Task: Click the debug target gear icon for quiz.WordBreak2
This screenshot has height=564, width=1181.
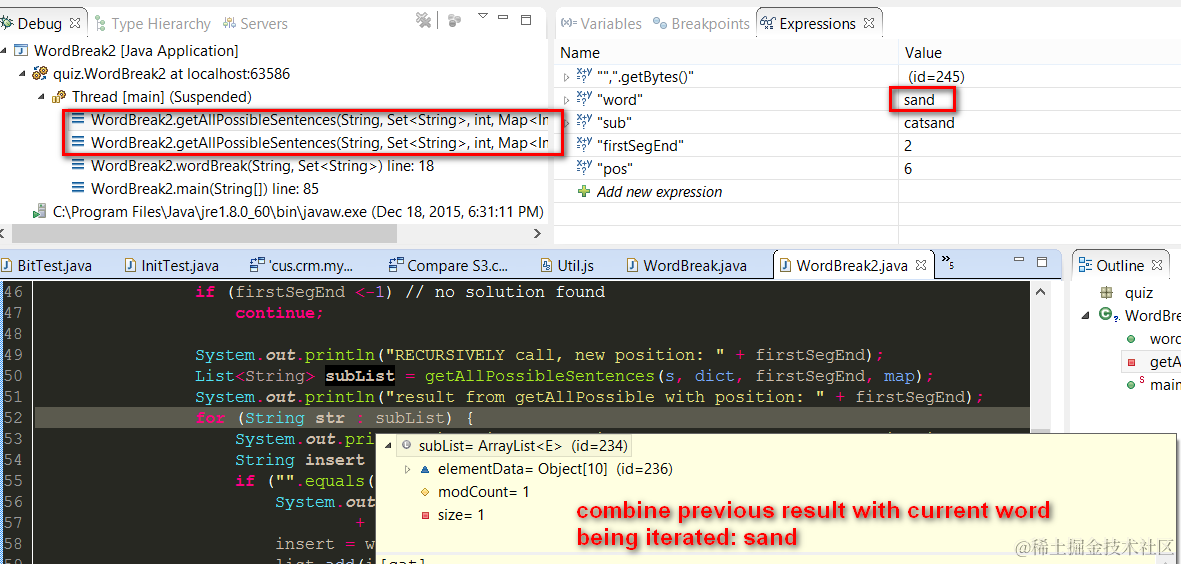Action: [40, 74]
